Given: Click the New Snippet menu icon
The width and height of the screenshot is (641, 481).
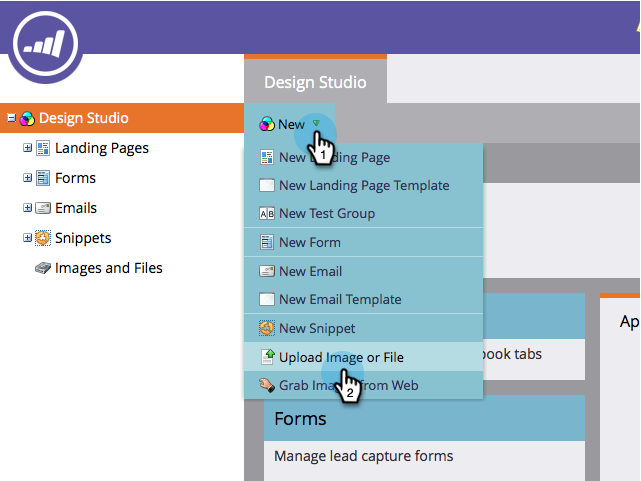Looking at the screenshot, I should coord(267,328).
